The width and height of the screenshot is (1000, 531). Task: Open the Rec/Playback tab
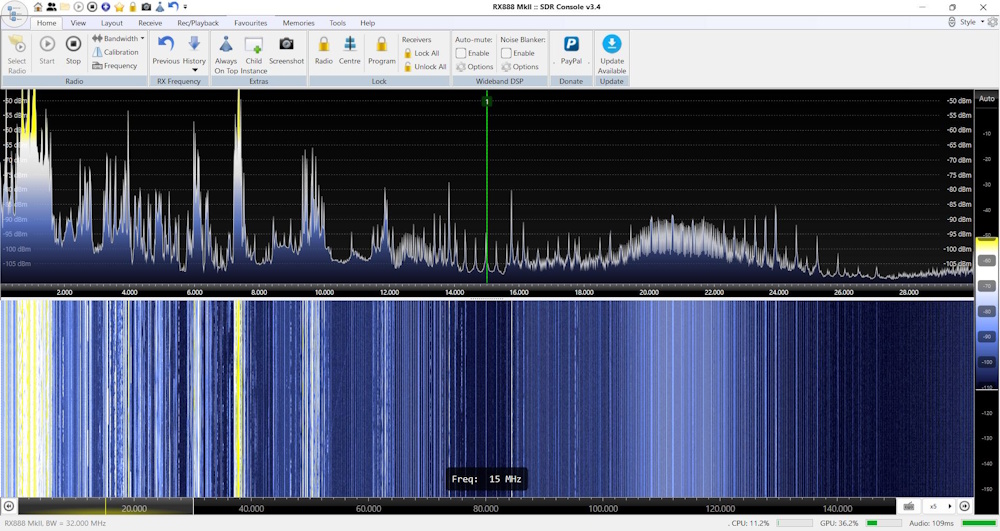point(198,23)
